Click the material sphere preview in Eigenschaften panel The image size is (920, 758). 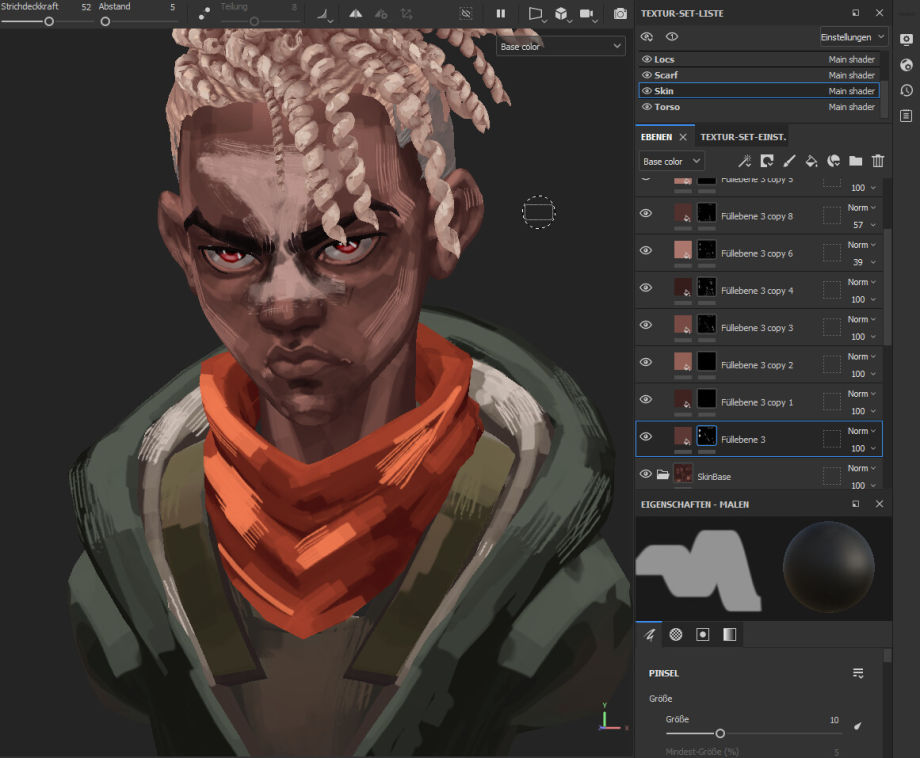(828, 570)
